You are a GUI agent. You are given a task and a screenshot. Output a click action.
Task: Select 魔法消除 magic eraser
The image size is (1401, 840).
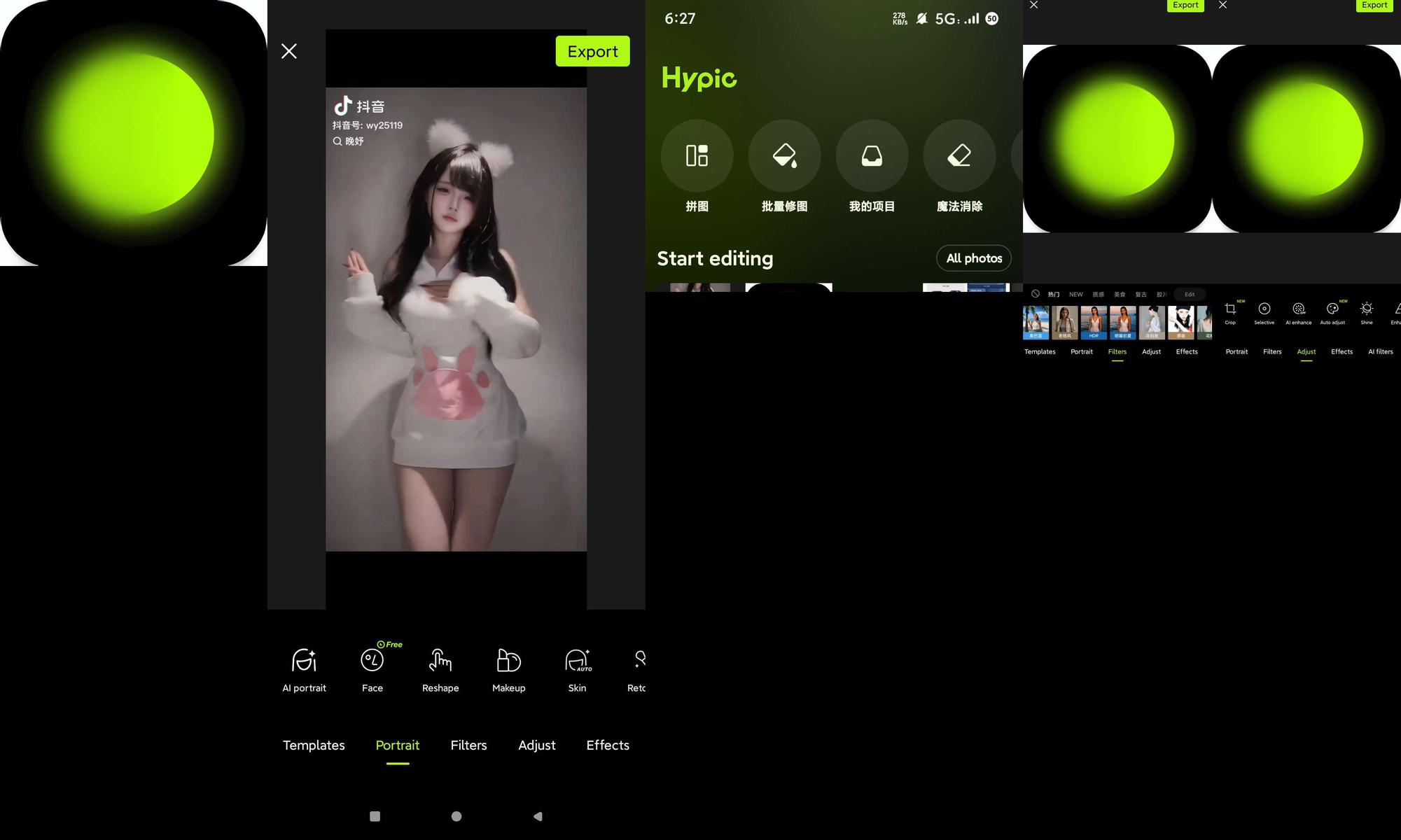tap(959, 156)
